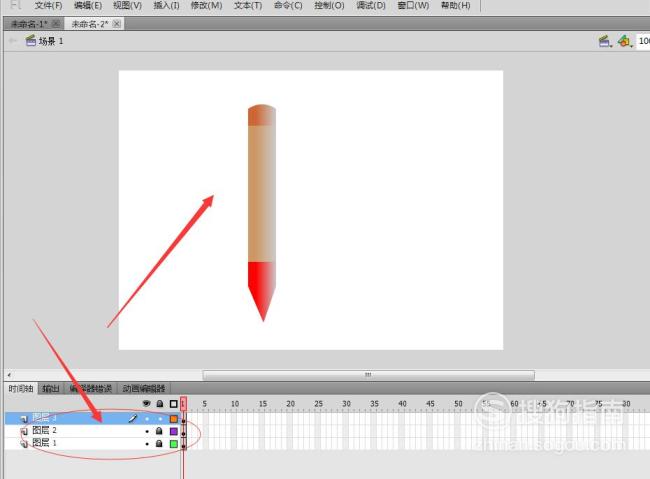
Task: Switch to the 编译器错误 tab
Action: [90, 389]
